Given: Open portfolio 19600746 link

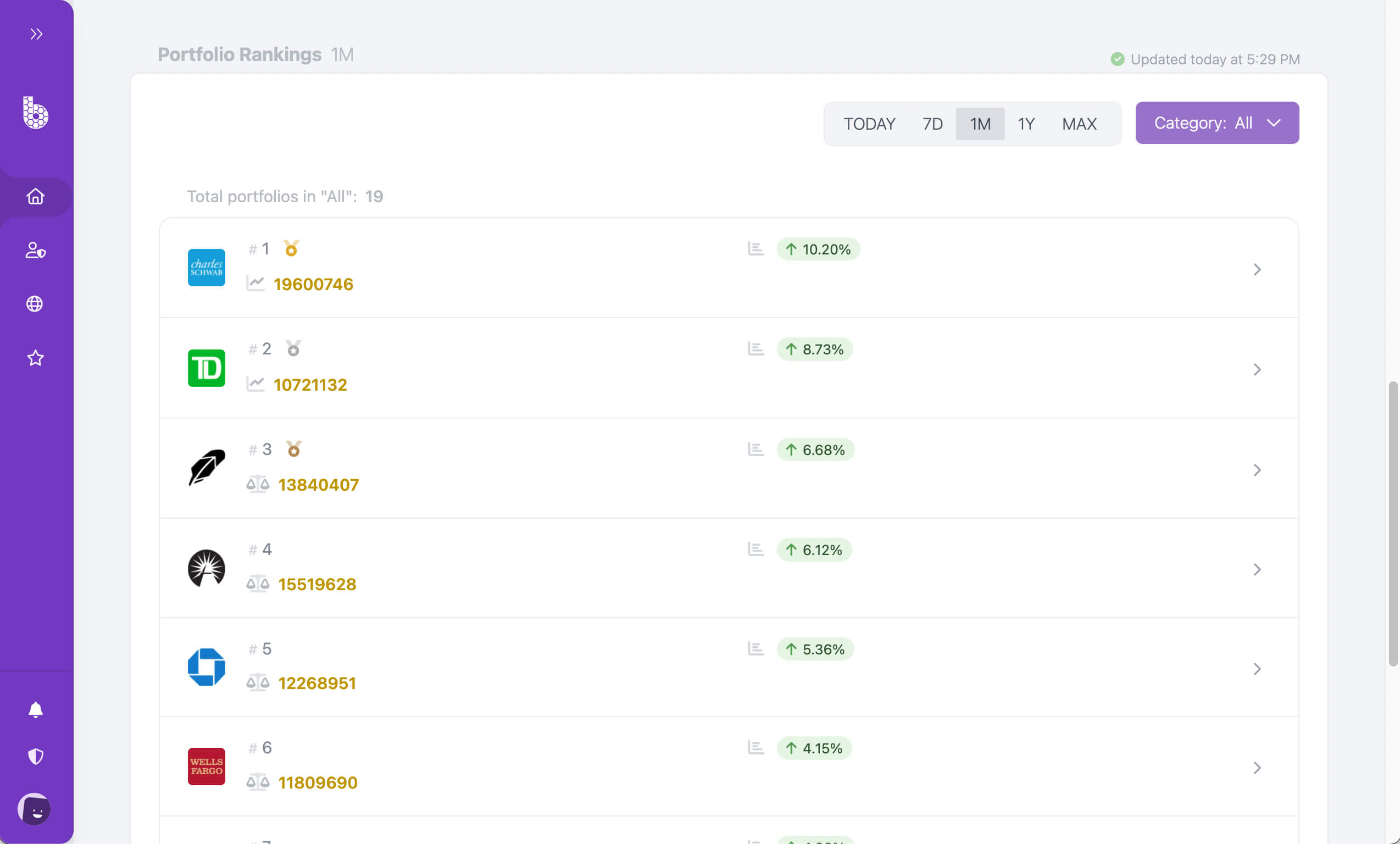Looking at the screenshot, I should point(313,284).
